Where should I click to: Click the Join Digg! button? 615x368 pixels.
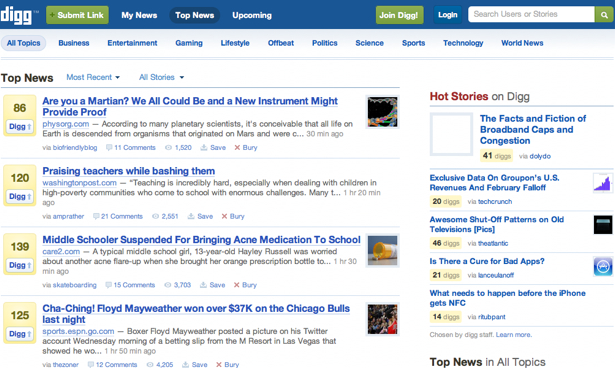click(x=399, y=15)
